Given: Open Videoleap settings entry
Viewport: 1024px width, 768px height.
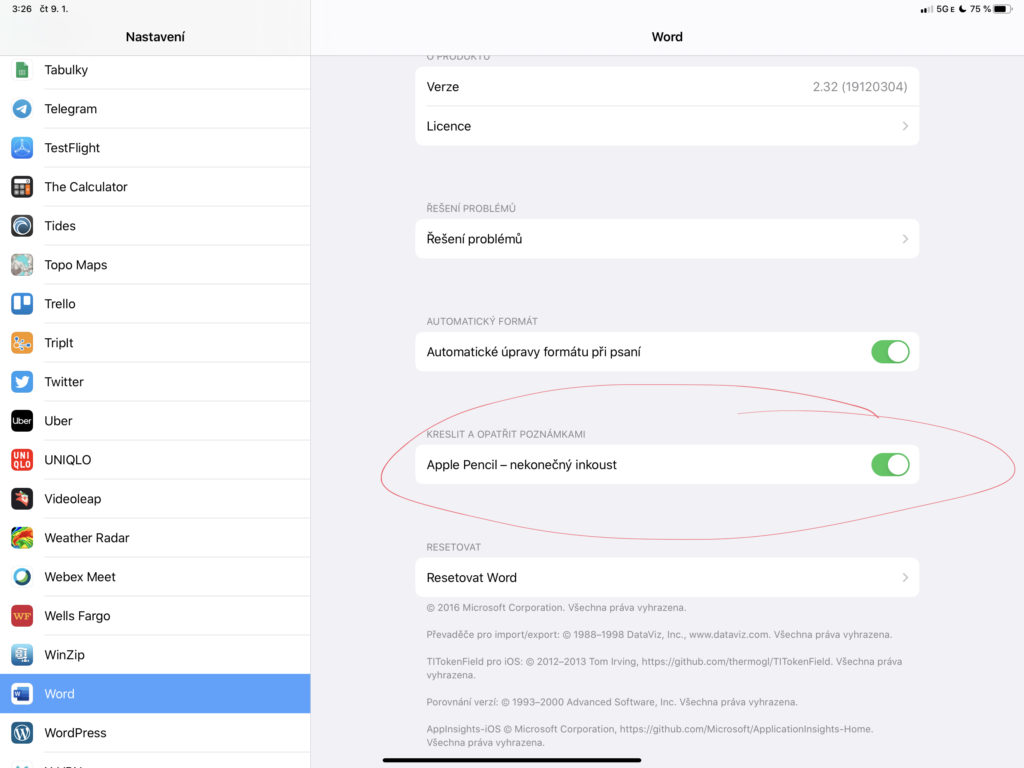Looking at the screenshot, I should click(x=73, y=499).
